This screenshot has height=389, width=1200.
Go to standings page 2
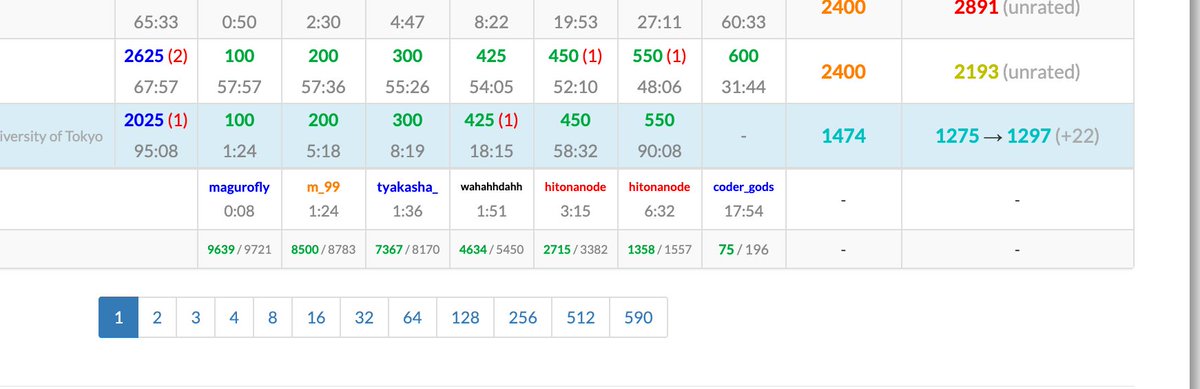[x=157, y=318]
